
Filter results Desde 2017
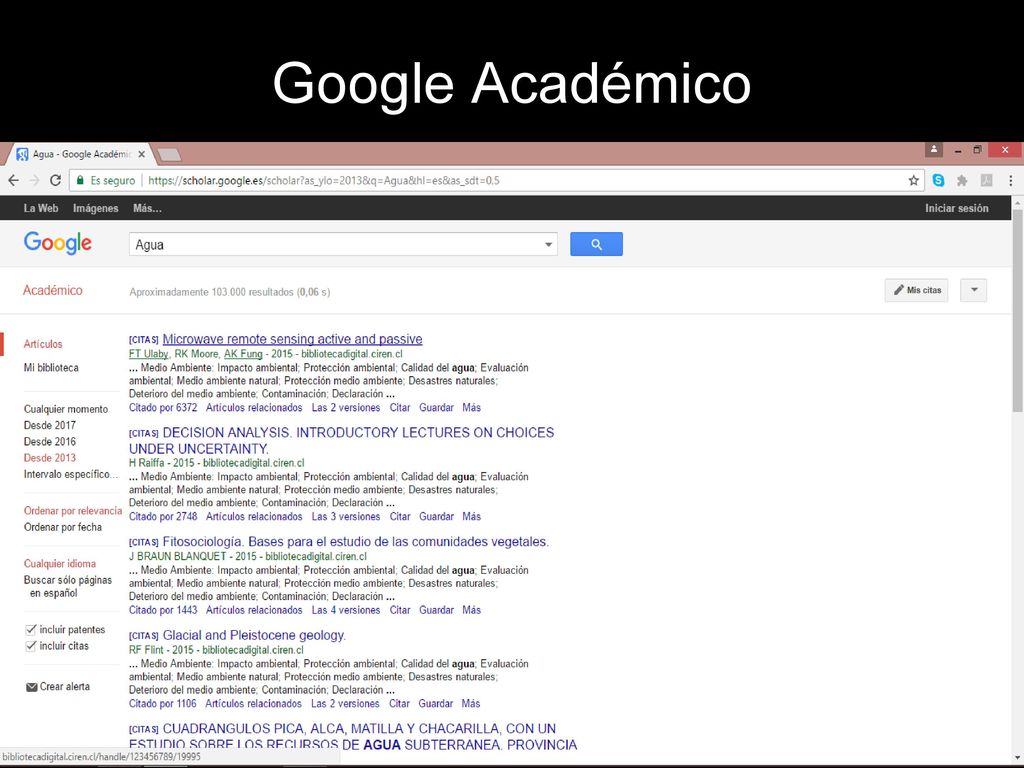click(50, 425)
